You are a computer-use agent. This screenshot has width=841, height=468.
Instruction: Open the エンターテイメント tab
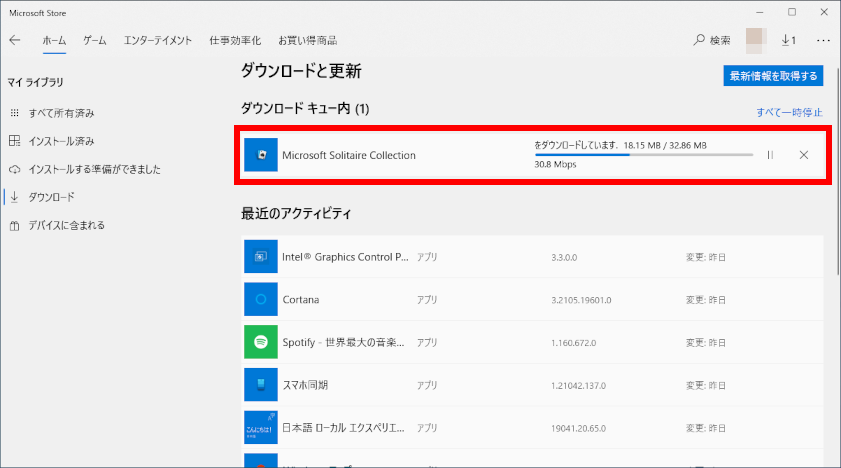tap(158, 41)
